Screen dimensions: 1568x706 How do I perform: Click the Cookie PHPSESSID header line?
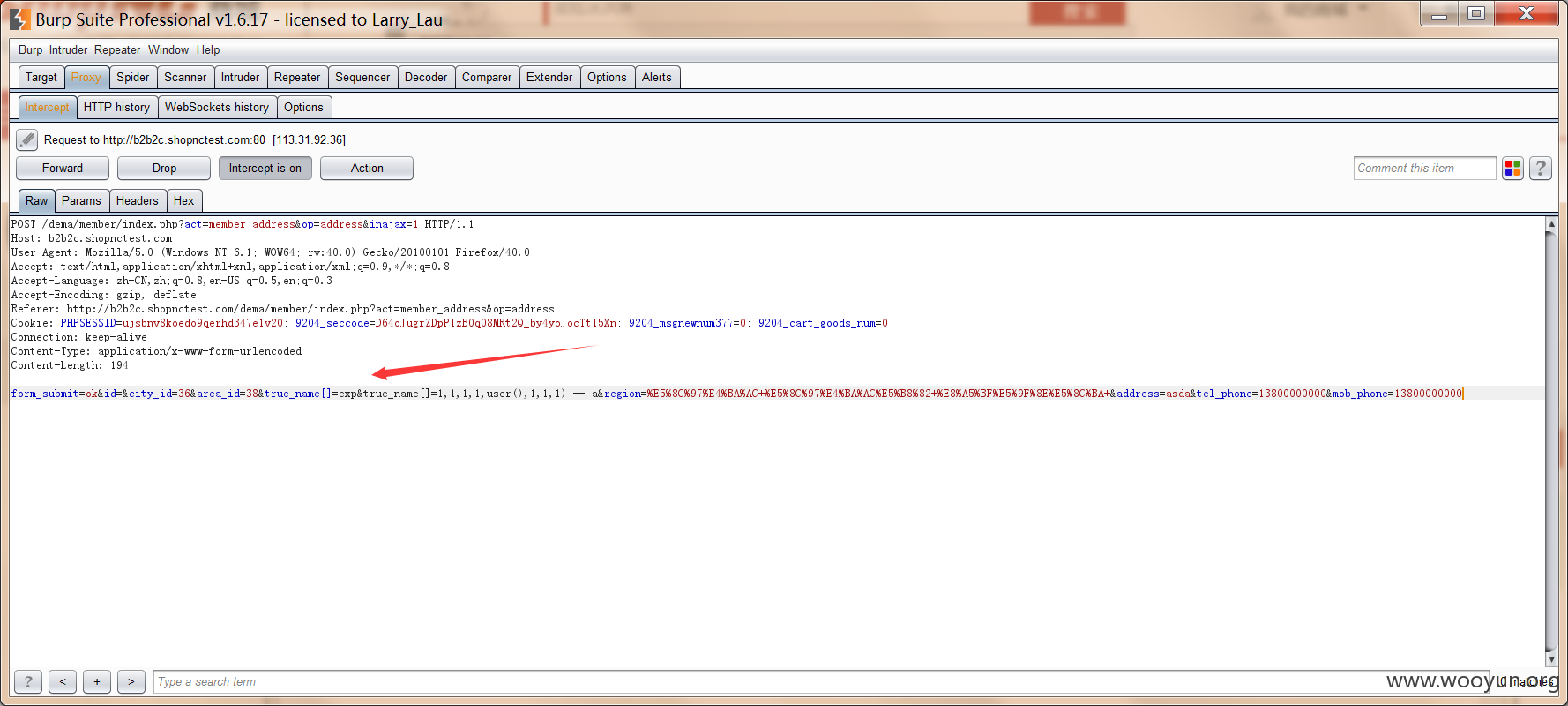[x=450, y=323]
